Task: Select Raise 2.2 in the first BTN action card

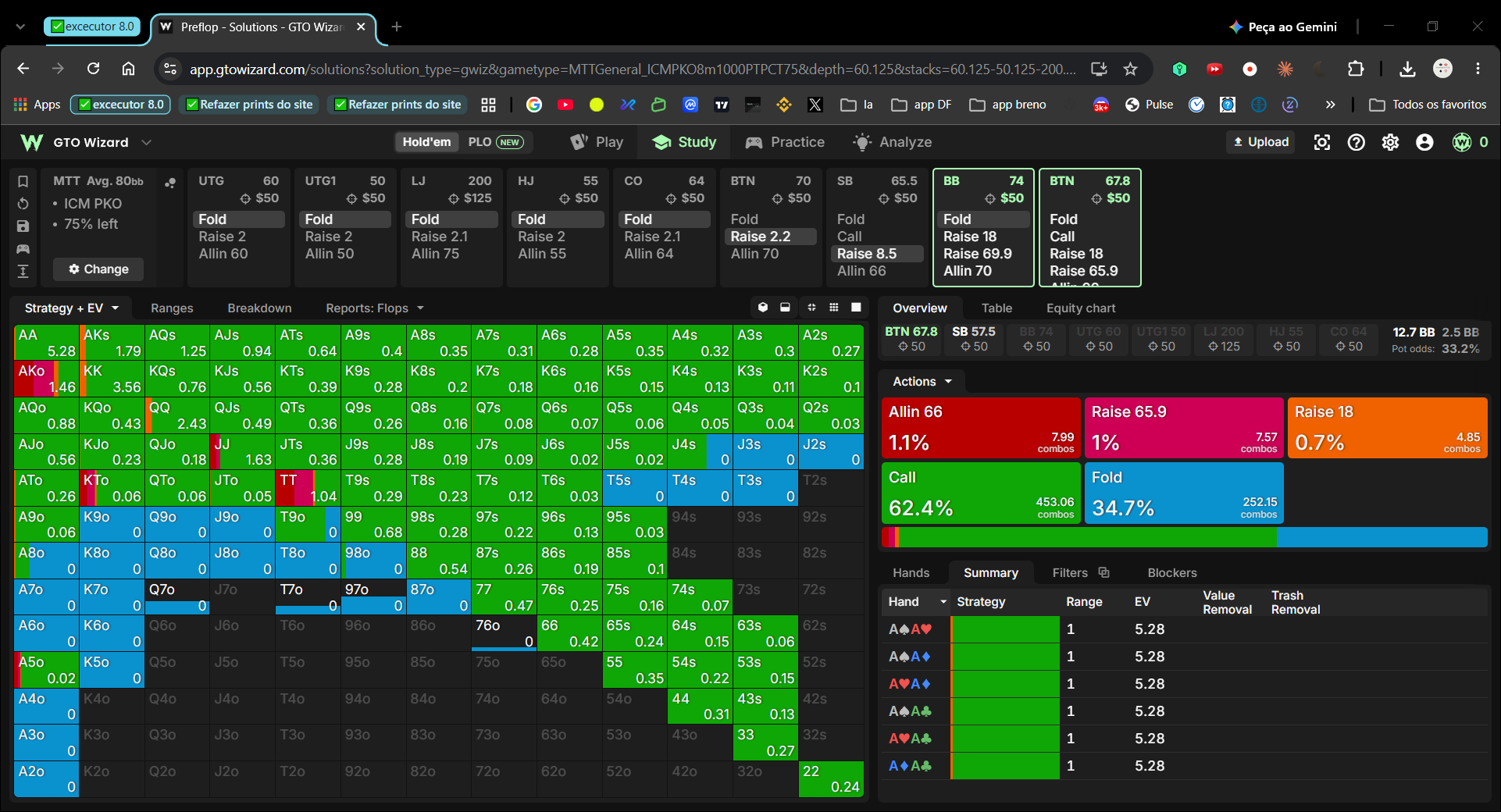Action: [771, 237]
